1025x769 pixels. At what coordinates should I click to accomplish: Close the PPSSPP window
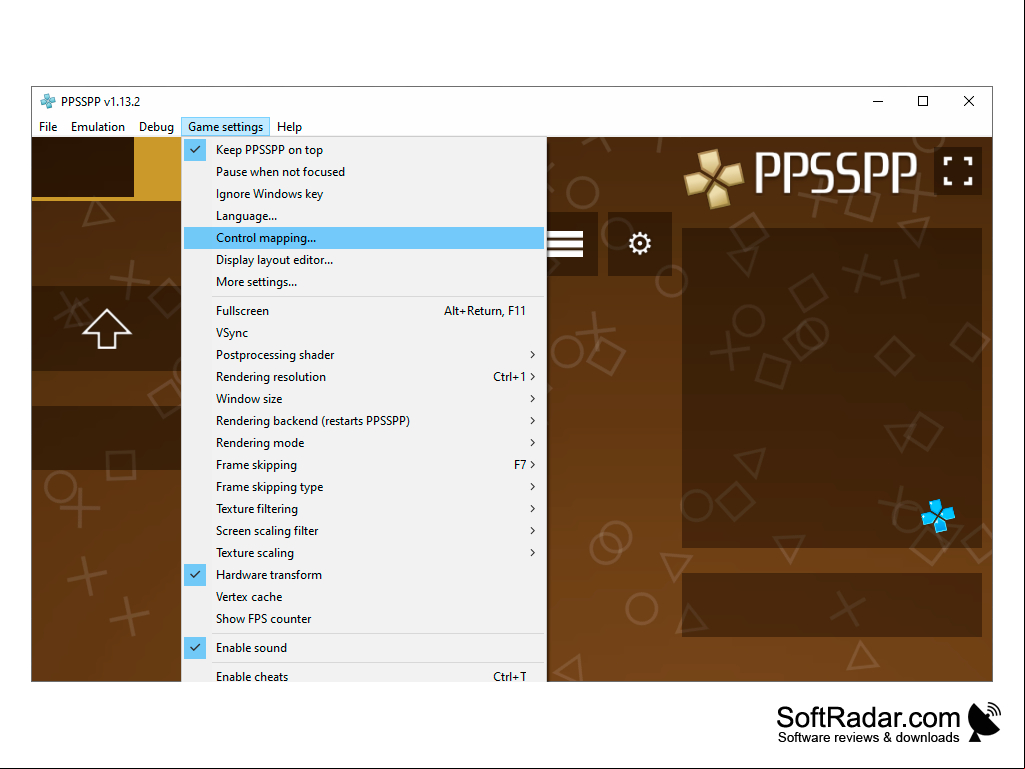tap(969, 101)
